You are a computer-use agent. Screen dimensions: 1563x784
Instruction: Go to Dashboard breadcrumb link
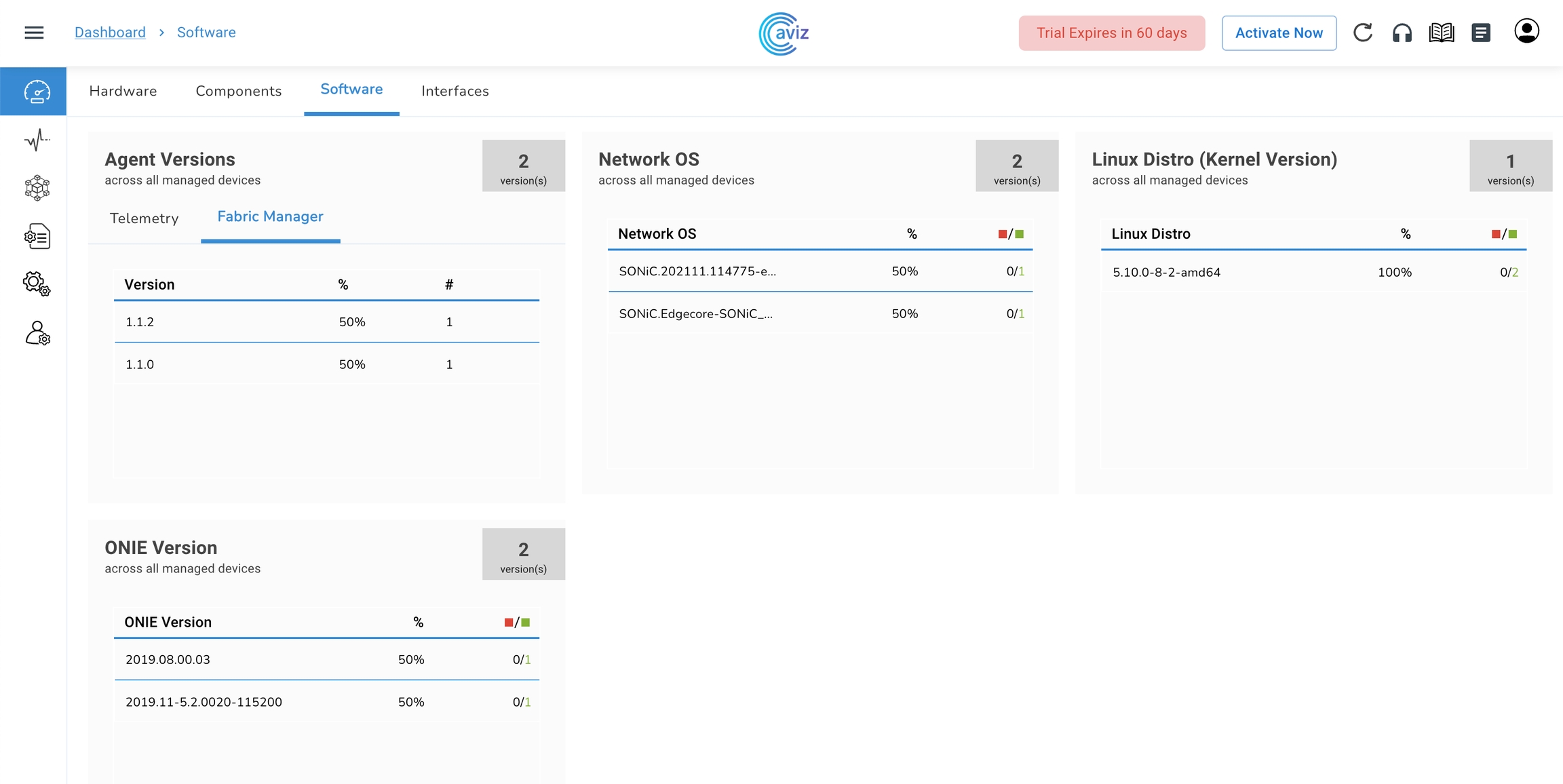(x=110, y=33)
